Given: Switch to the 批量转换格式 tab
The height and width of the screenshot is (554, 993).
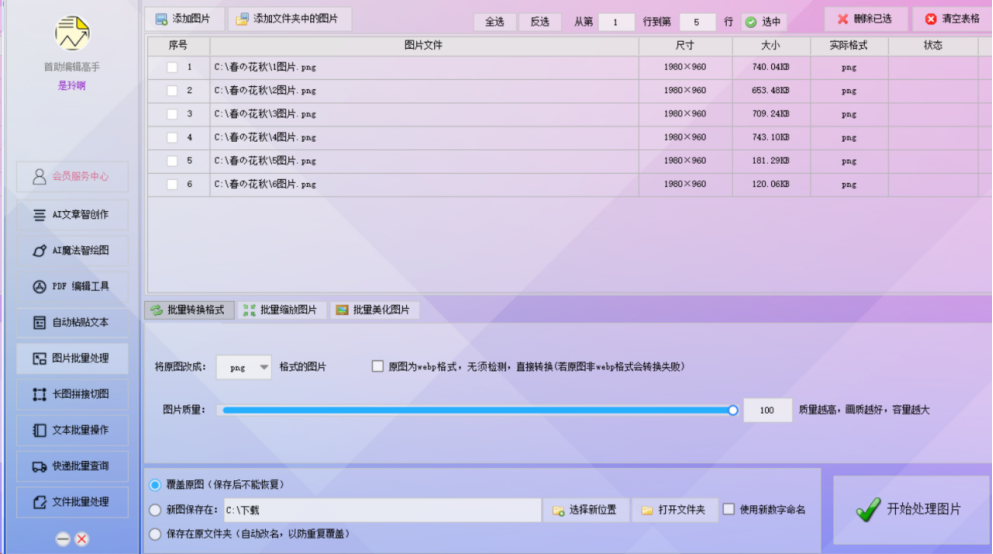Looking at the screenshot, I should pos(189,310).
